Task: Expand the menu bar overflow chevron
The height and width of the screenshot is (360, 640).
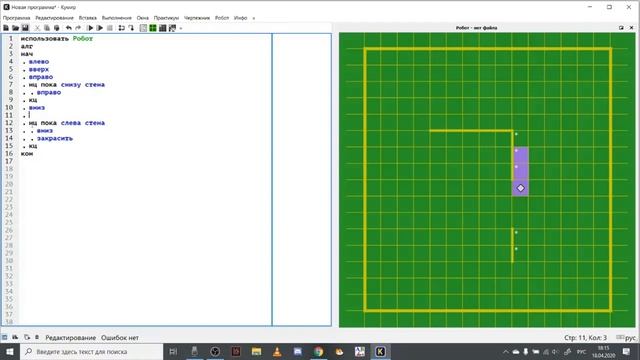Action: pos(253,18)
